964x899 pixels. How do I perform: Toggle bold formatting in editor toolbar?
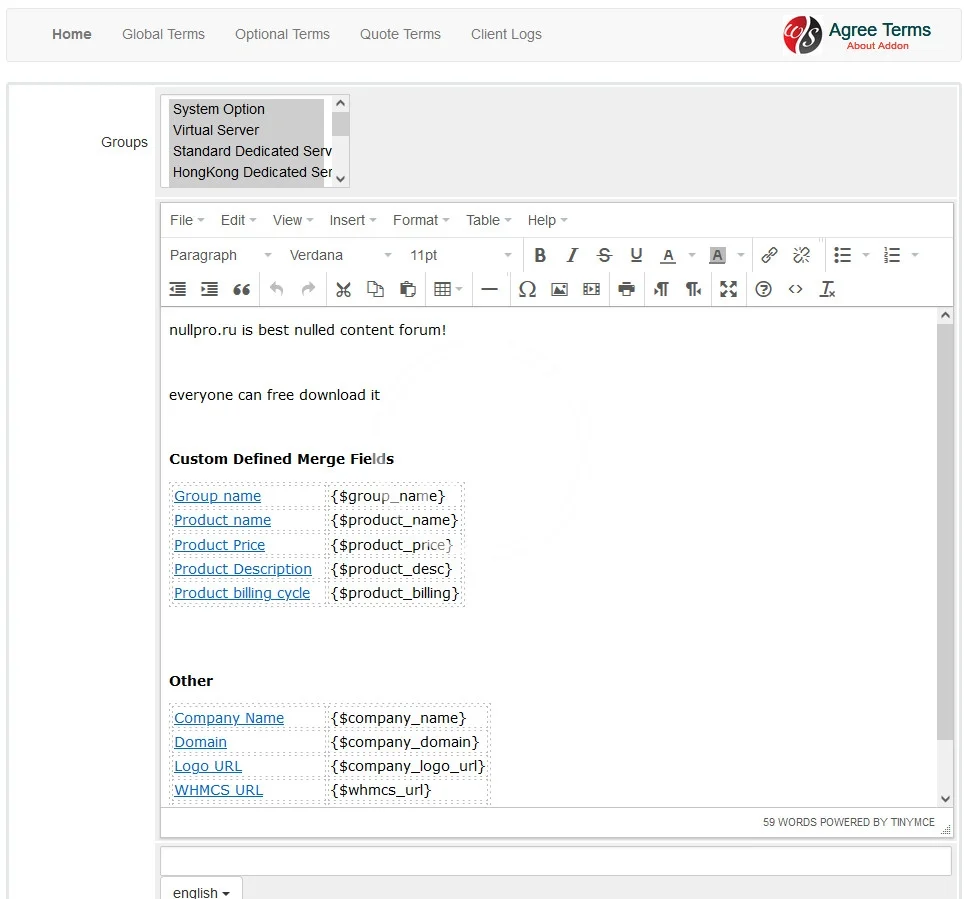pos(540,255)
